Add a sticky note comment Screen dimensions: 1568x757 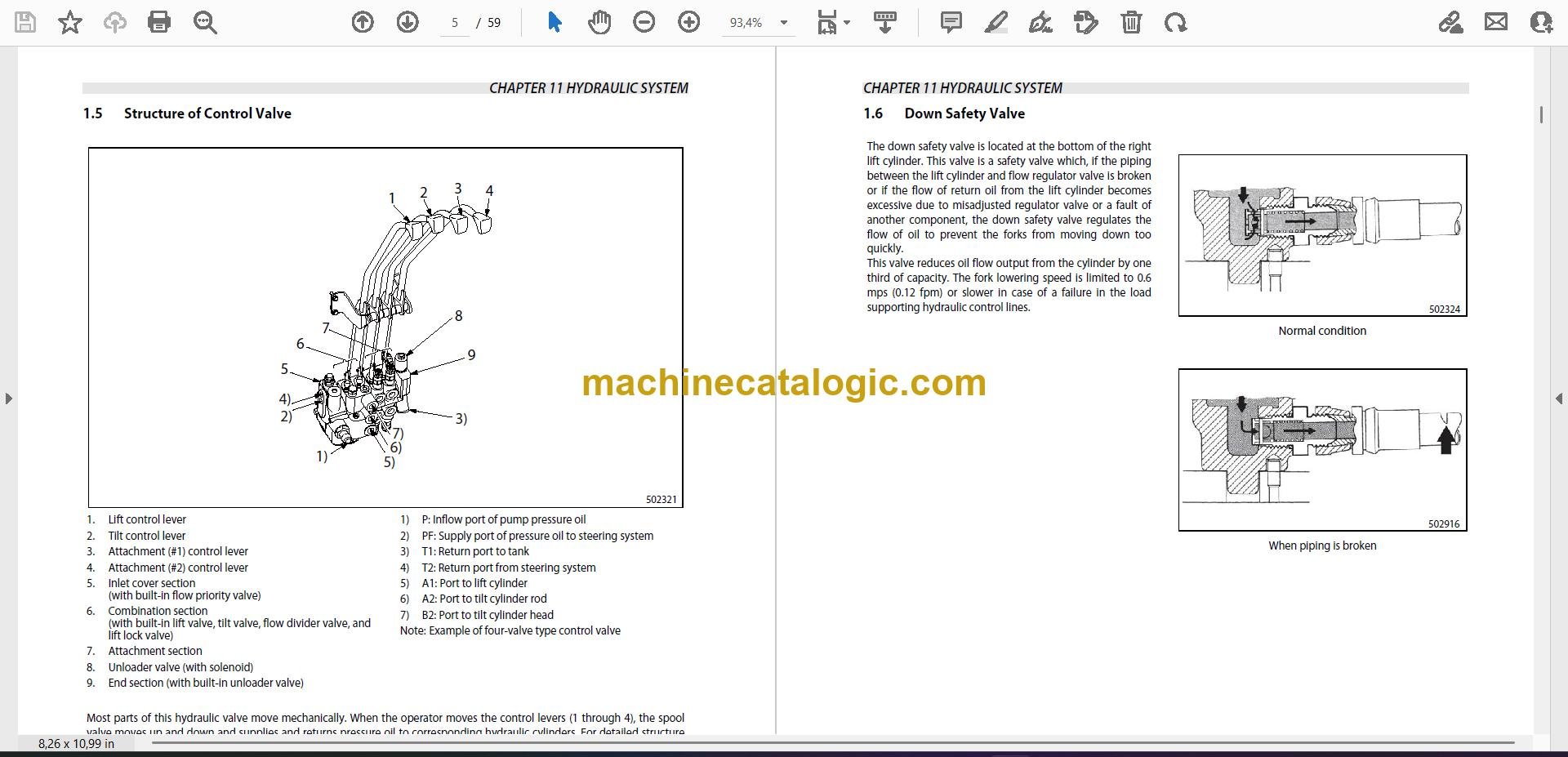(951, 22)
